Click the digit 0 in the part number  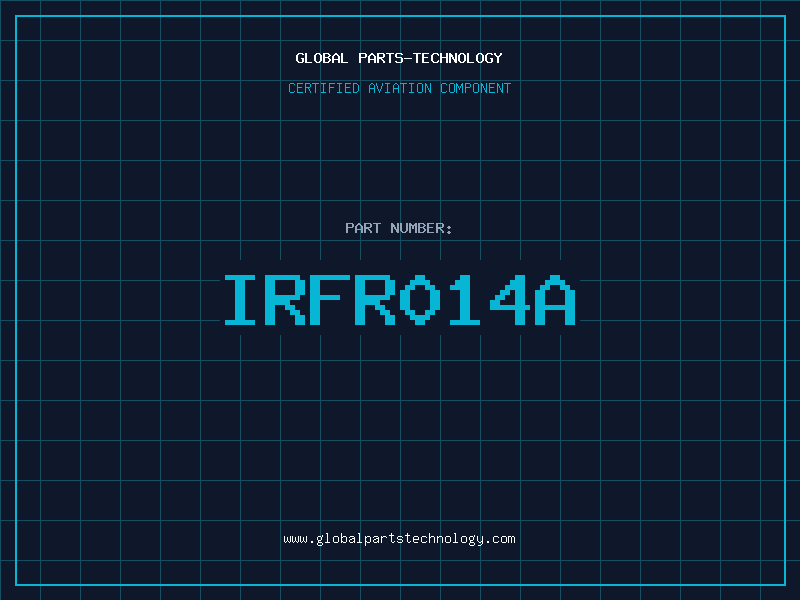pyautogui.click(x=421, y=300)
